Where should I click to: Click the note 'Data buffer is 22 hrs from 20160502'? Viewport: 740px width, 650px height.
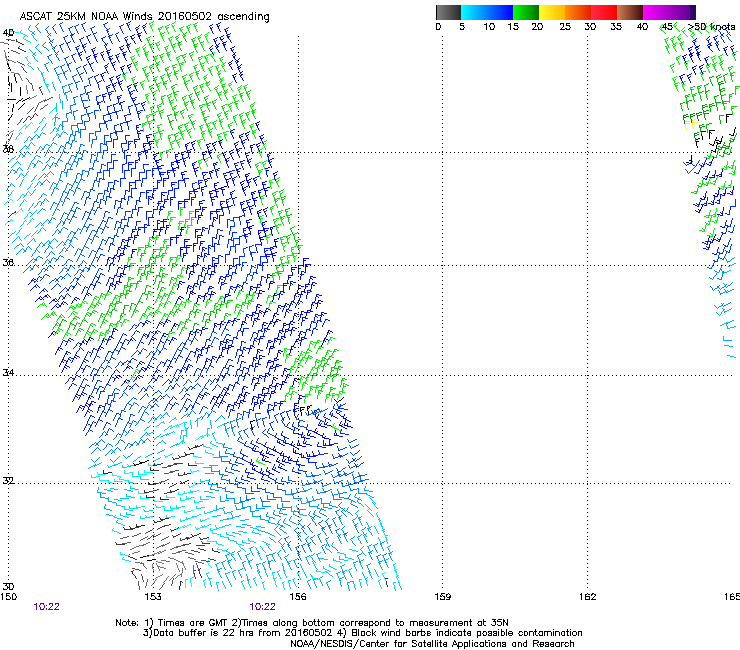242,633
